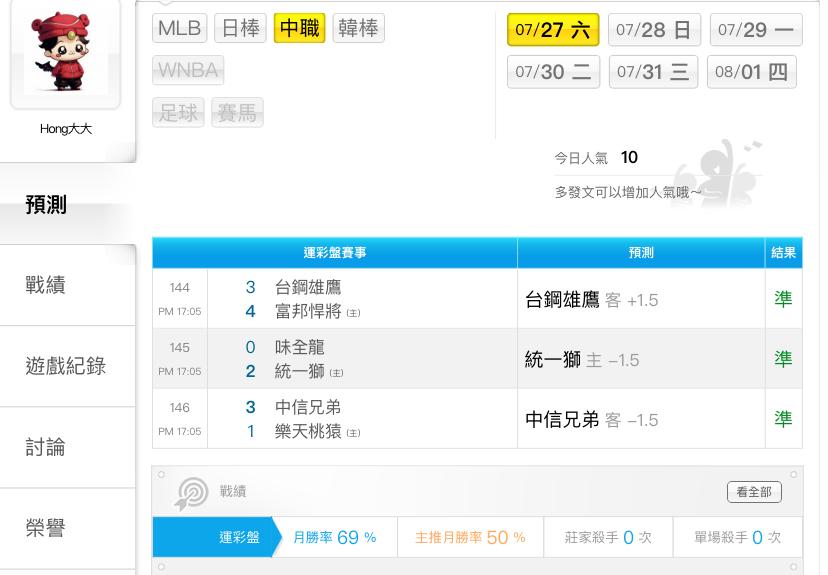
Task: Click team name 台鋼雄鷹 in game 144
Action: [x=308, y=287]
